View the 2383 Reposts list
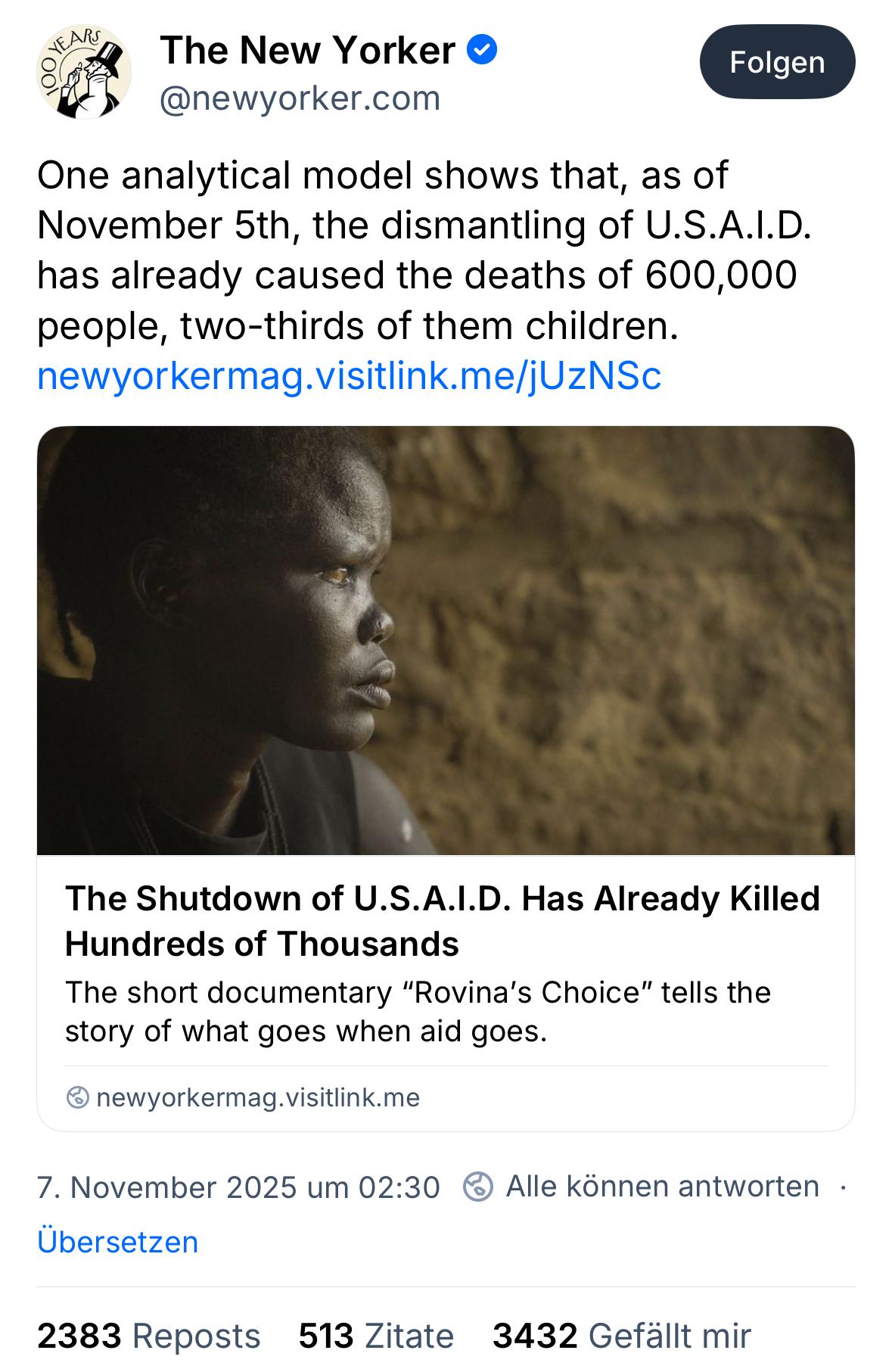The height and width of the screenshot is (1372, 892). coord(148,1336)
